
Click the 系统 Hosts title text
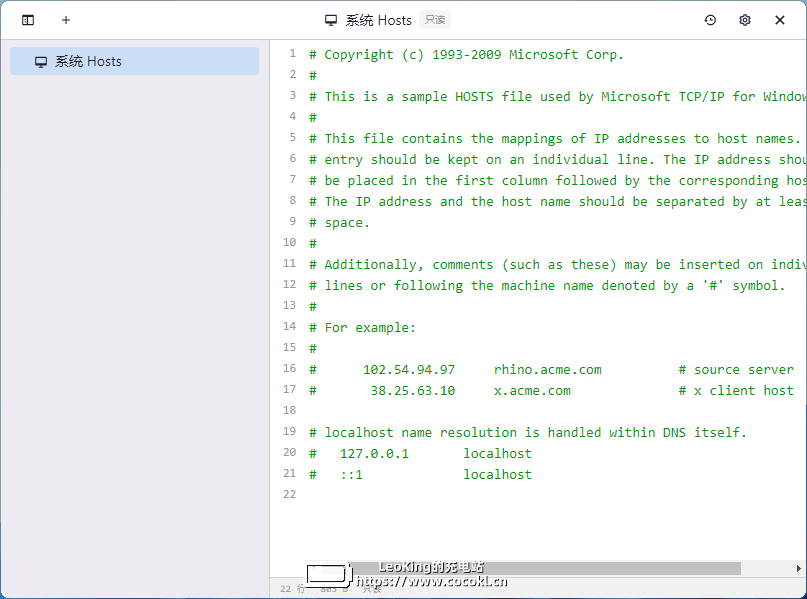point(379,20)
